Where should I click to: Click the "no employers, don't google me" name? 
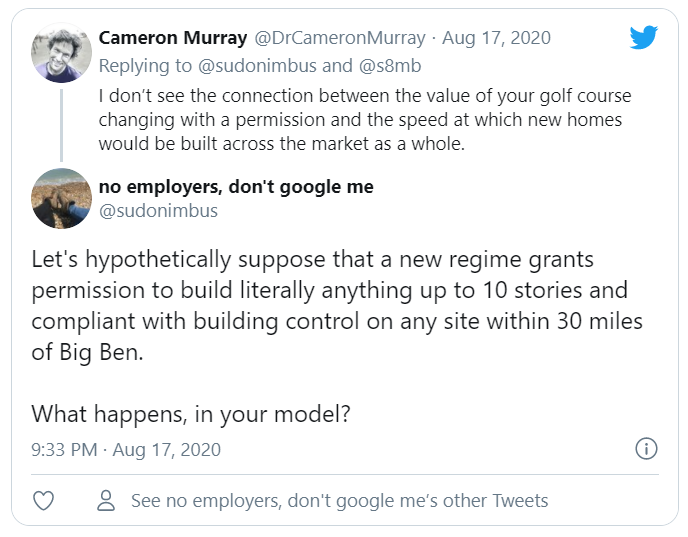(236, 186)
